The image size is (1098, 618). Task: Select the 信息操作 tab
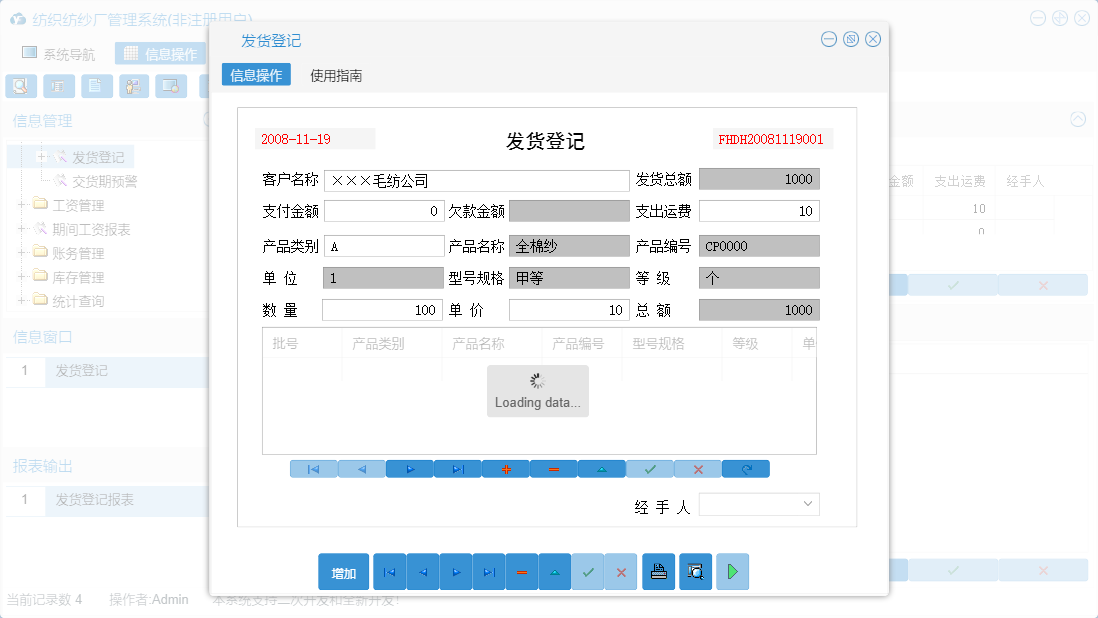coord(255,74)
